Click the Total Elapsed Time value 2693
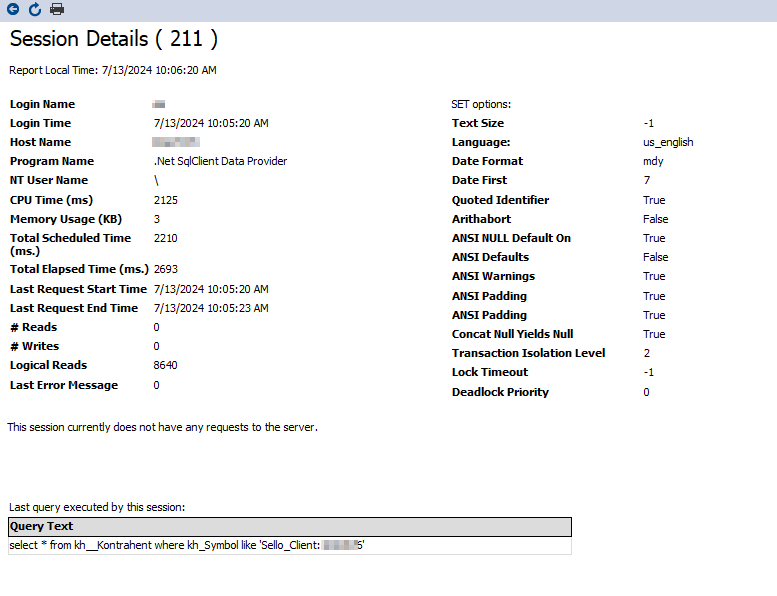The height and width of the screenshot is (596, 777). [166, 269]
